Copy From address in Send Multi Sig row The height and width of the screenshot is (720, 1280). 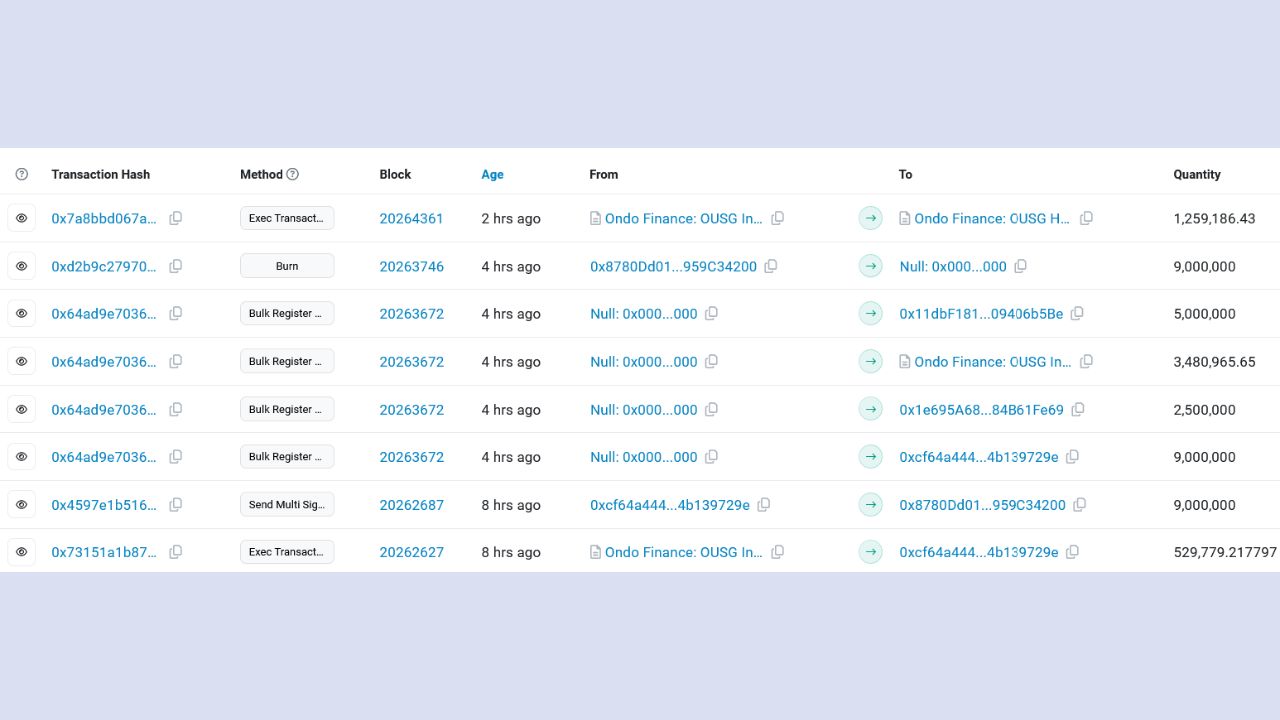[764, 505]
